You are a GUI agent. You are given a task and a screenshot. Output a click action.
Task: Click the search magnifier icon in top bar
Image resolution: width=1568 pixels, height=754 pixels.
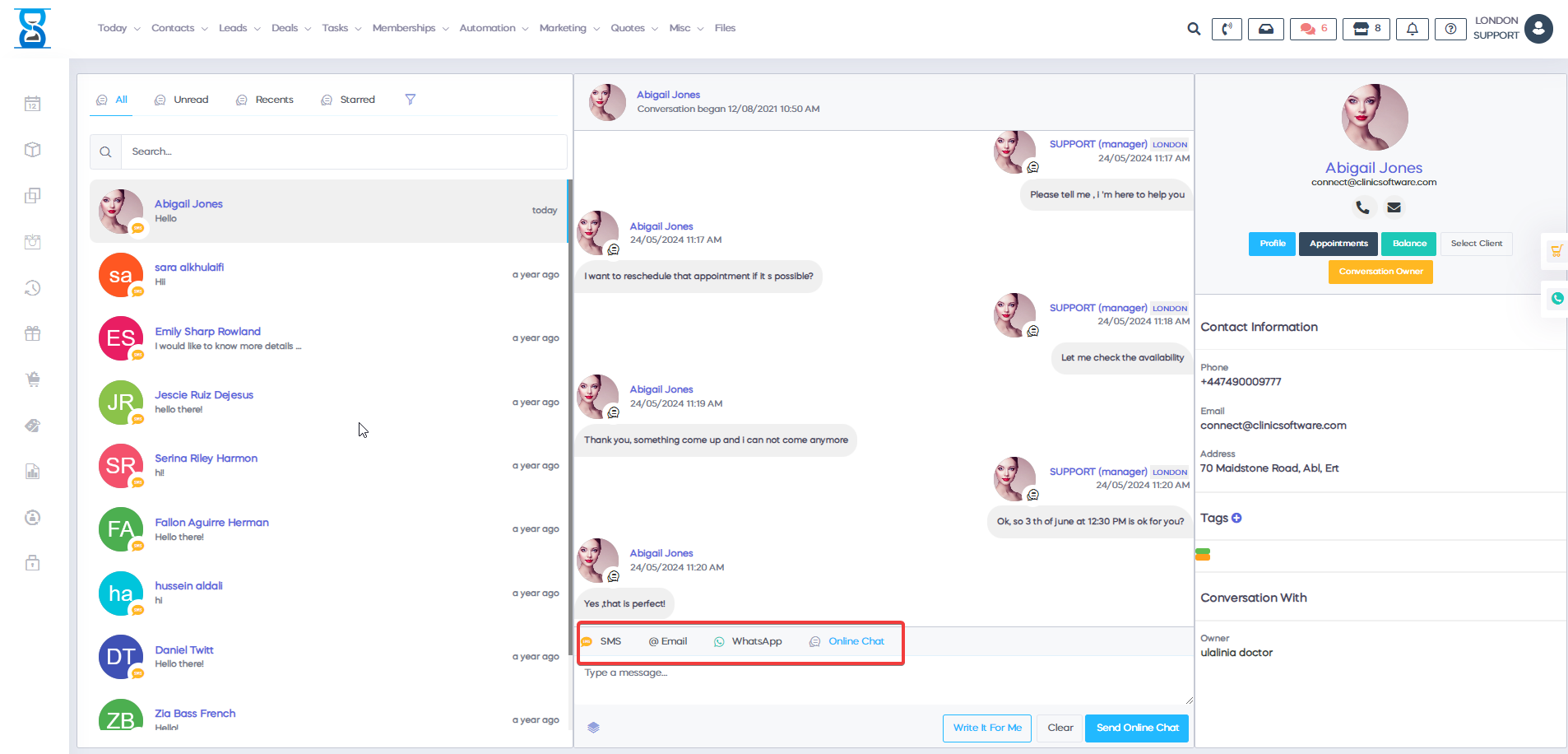point(1194,29)
